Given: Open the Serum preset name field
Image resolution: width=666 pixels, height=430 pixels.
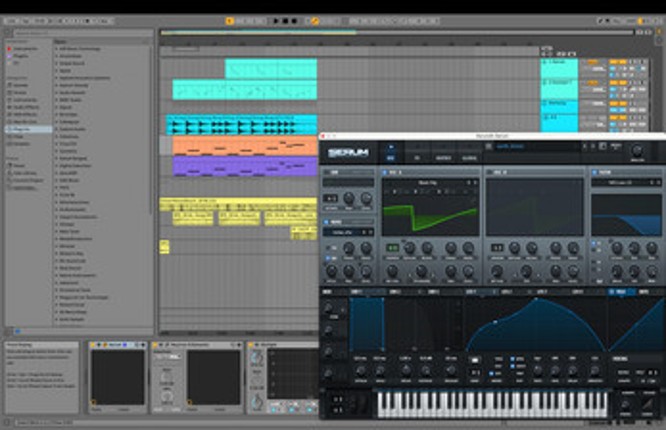Looking at the screenshot, I should click(536, 147).
